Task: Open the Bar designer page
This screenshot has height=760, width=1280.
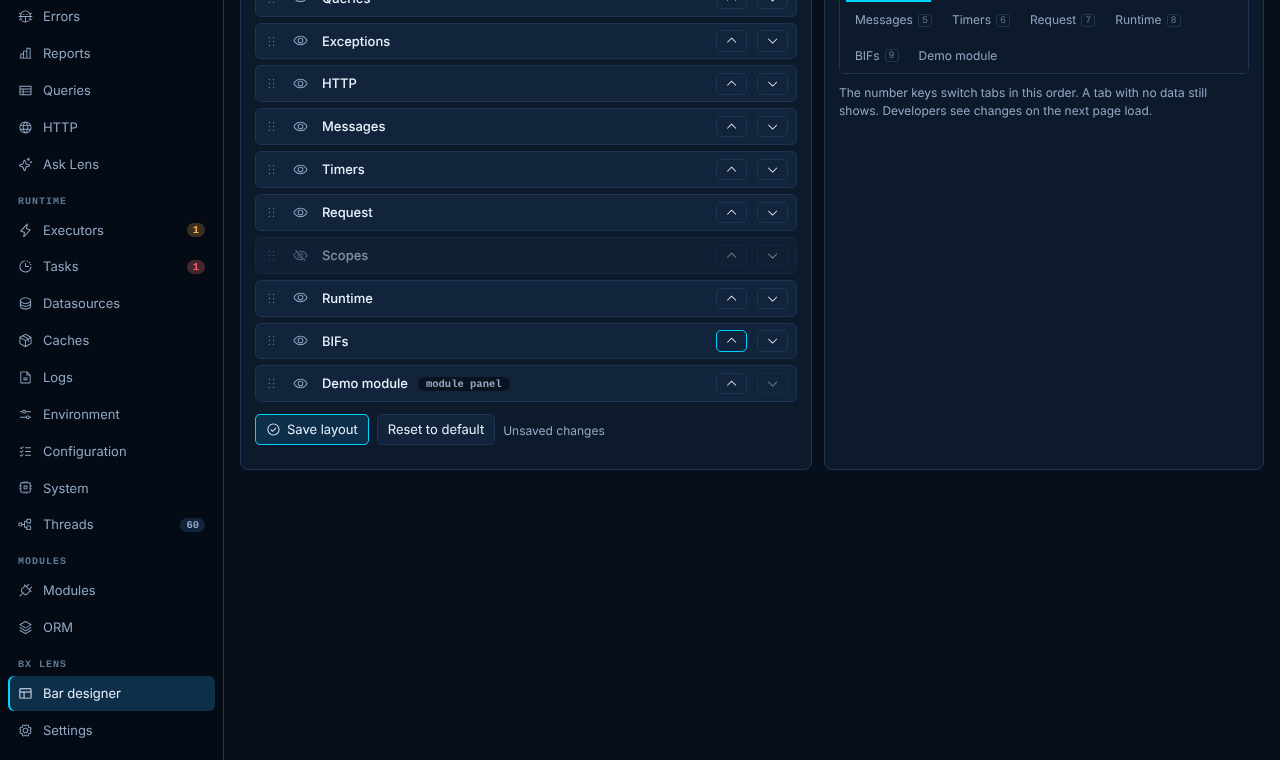Action: point(111,693)
